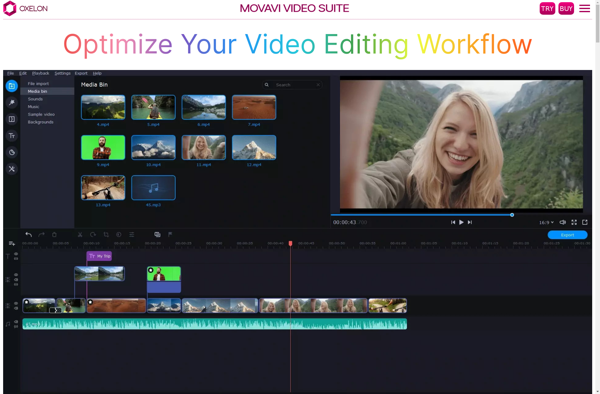Image resolution: width=600 pixels, height=394 pixels.
Task: Open the Filters magic wand sidebar icon
Action: (11, 103)
